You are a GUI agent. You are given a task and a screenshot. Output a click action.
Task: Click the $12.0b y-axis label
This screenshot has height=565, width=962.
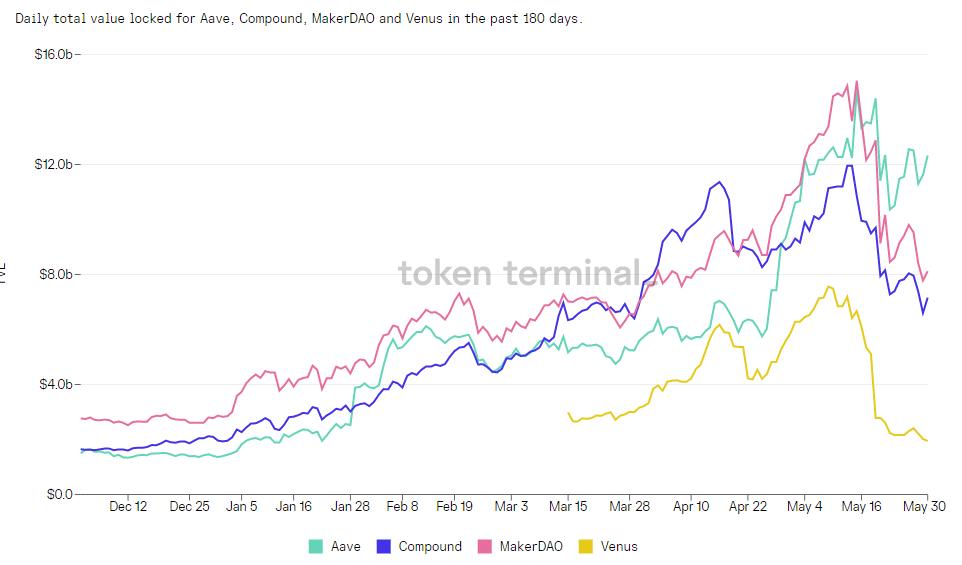pos(52,164)
